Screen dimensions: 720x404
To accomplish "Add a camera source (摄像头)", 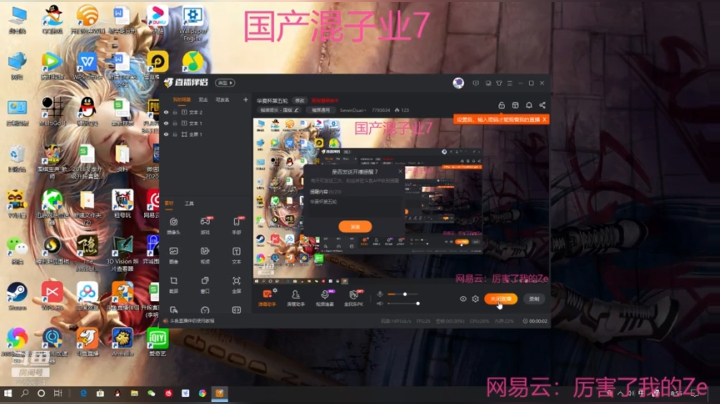I will [x=174, y=225].
